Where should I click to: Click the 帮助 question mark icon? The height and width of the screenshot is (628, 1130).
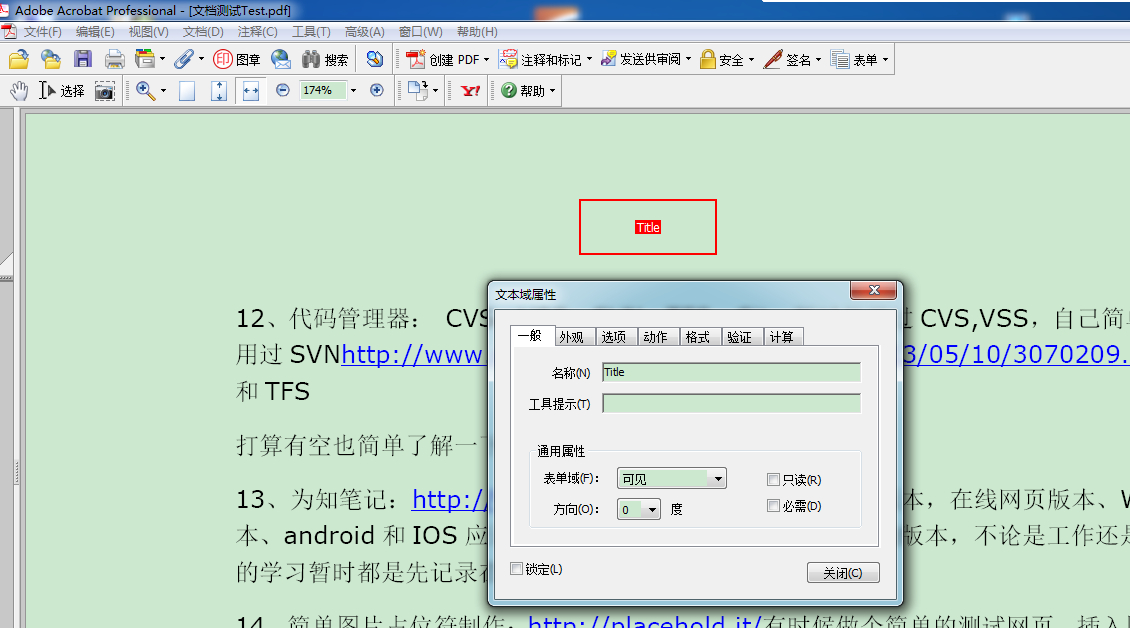509,91
